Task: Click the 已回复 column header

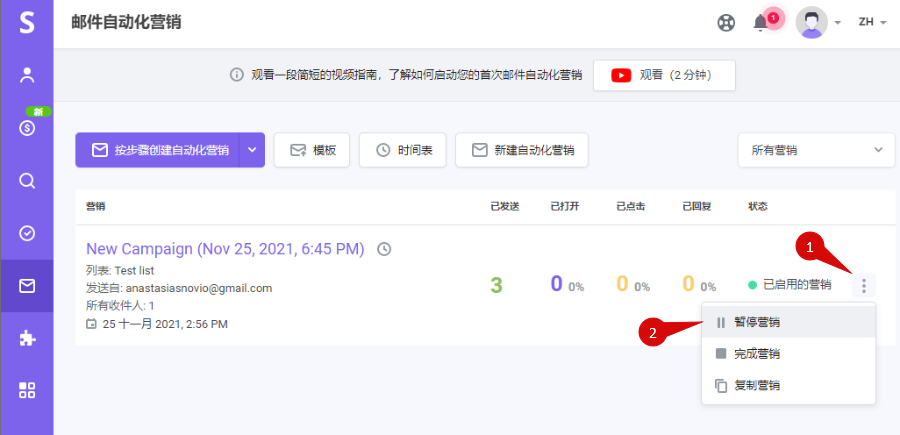Action: pos(697,207)
